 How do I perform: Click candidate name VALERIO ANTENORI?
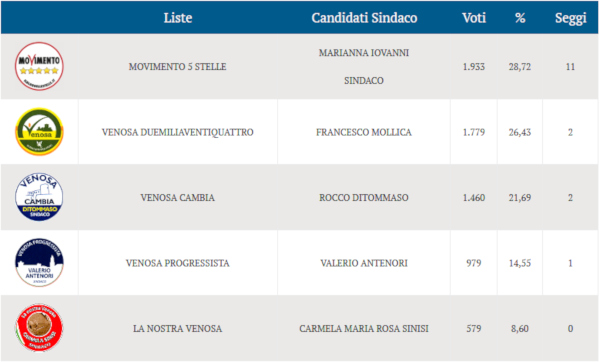pos(364,263)
